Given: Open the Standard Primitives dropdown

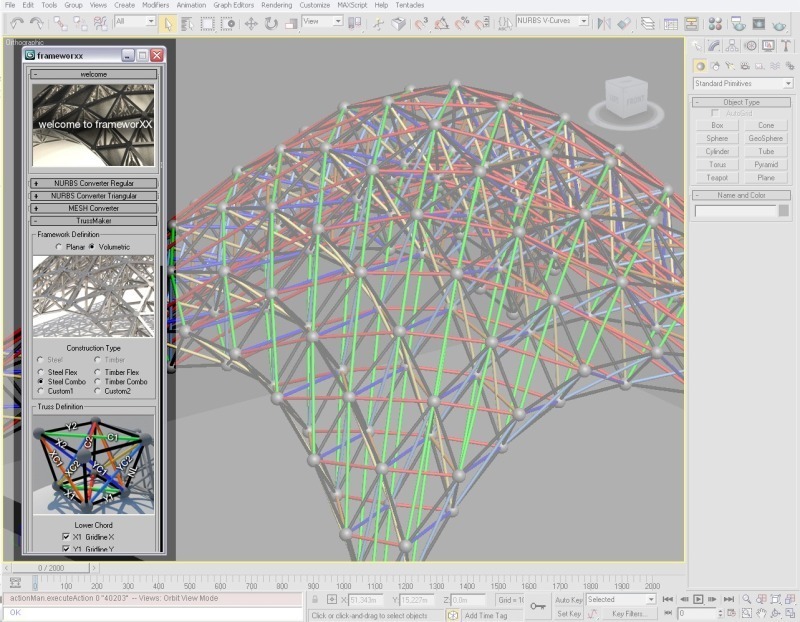Looking at the screenshot, I should [742, 84].
